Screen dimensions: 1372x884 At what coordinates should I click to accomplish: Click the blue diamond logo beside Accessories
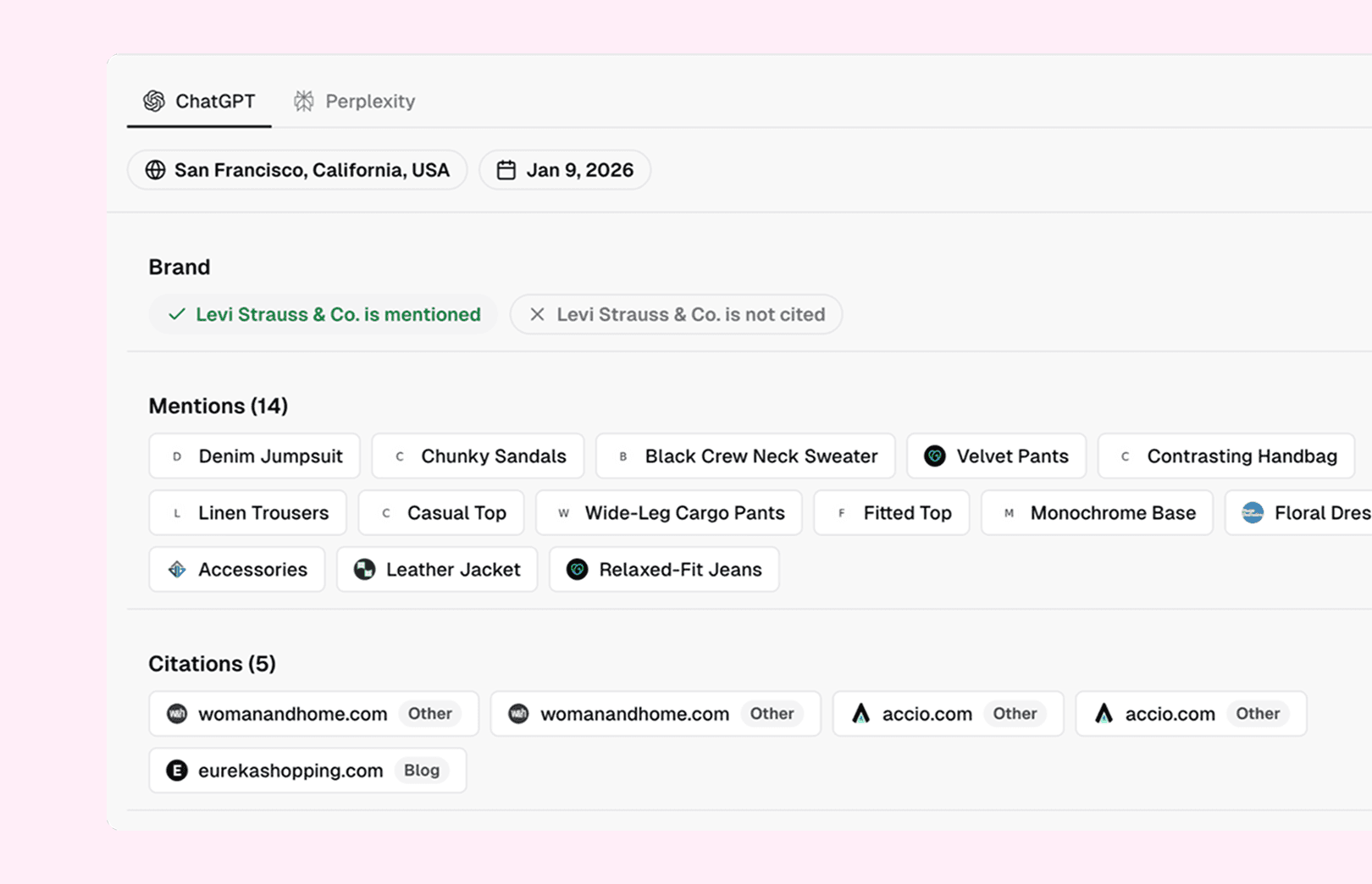177,570
